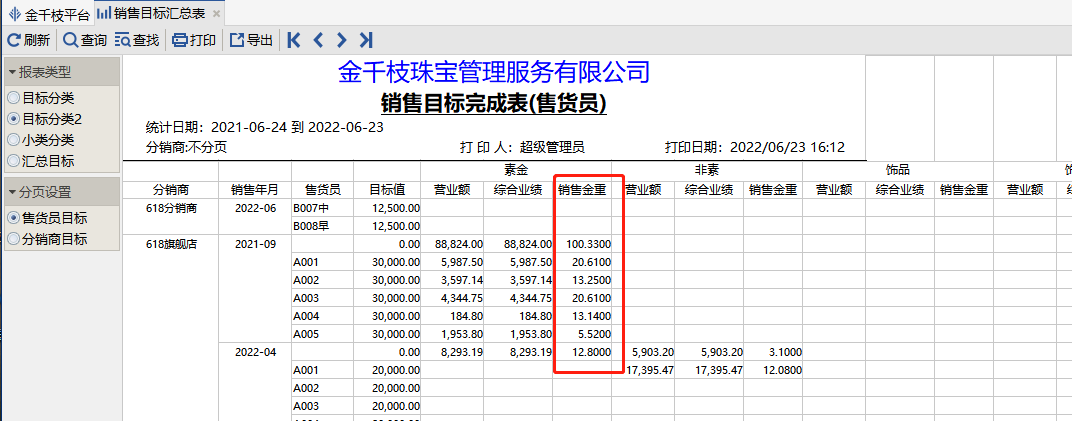
Task: Click the B008早 salesperson cell
Action: tap(322, 226)
